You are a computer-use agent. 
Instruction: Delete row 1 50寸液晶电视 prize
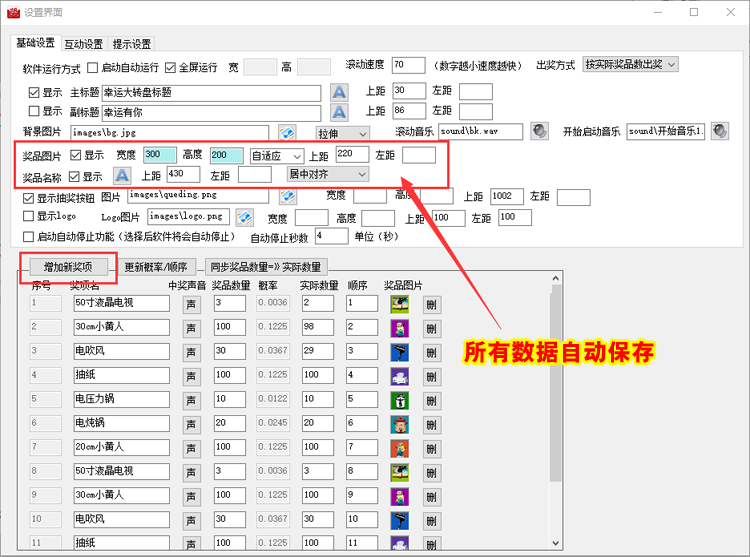[x=432, y=305]
